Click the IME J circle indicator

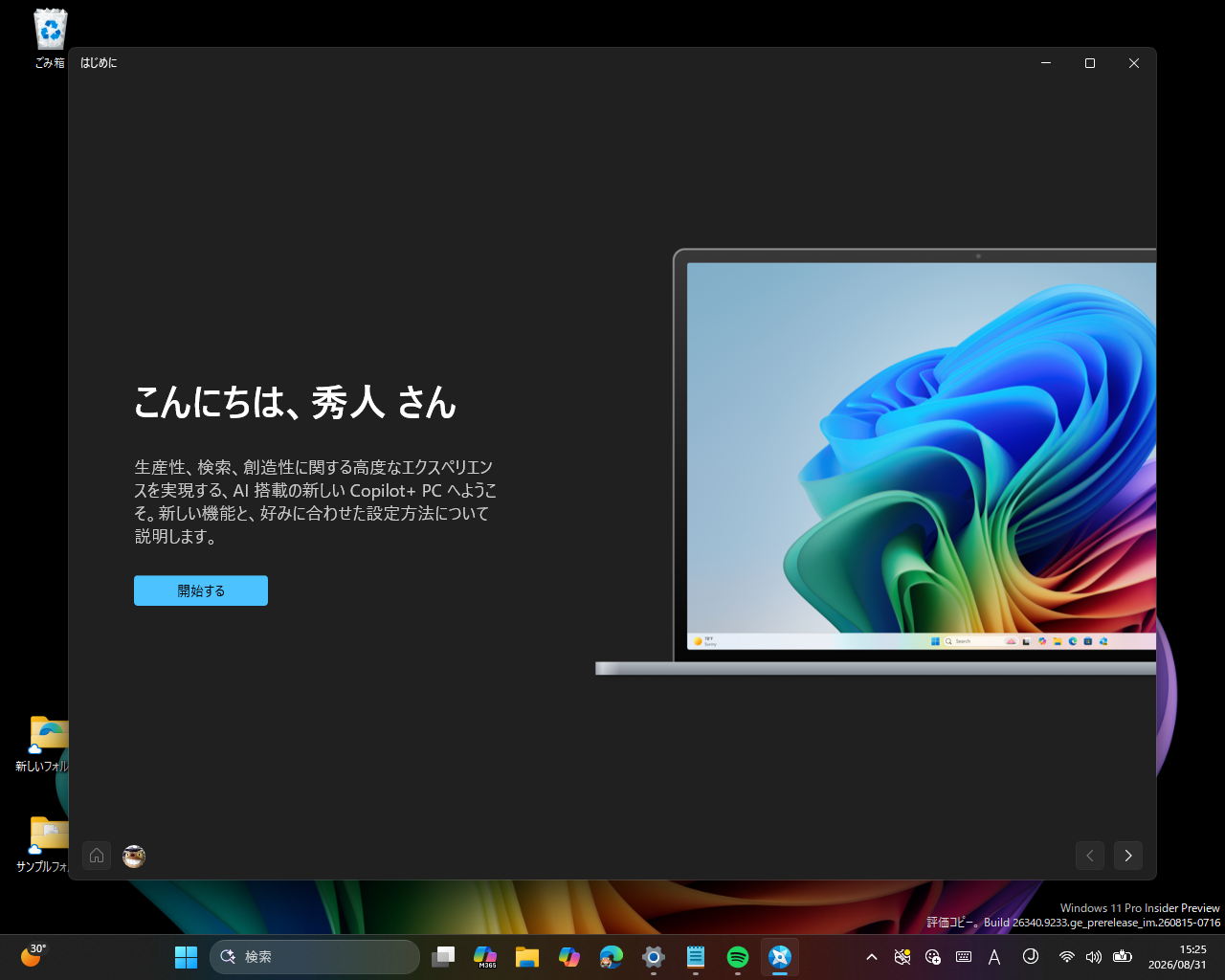(x=1031, y=956)
